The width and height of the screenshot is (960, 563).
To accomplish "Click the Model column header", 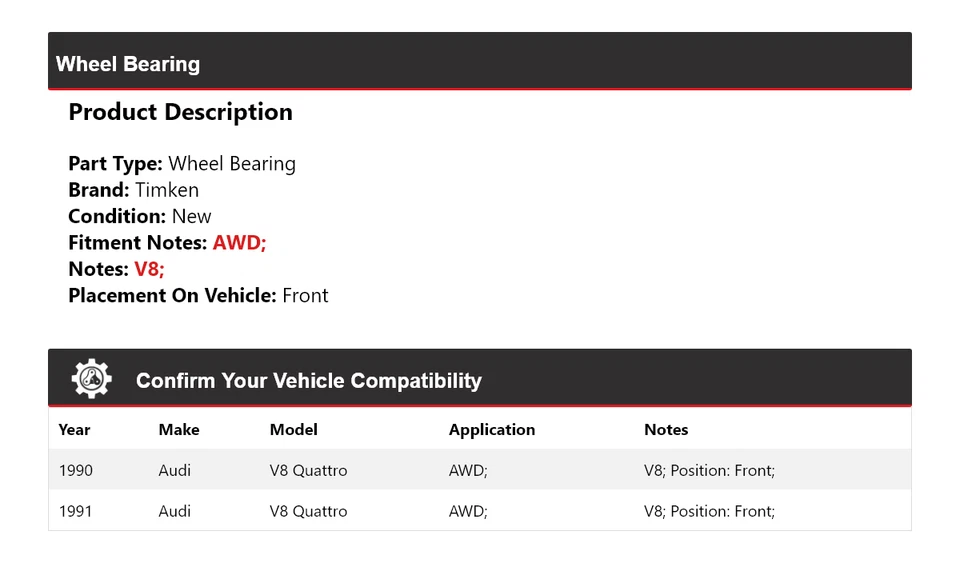I will coord(294,430).
